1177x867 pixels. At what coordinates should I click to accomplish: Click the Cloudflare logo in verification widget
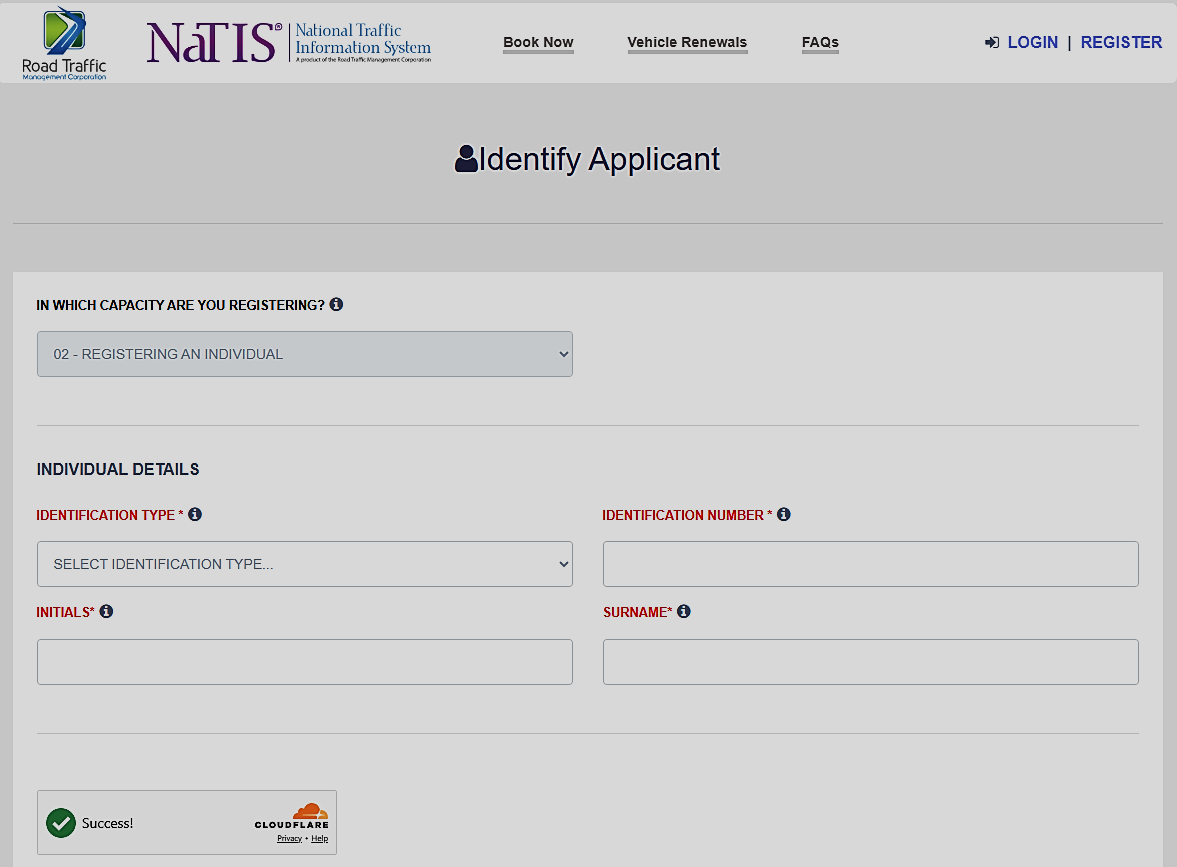292,816
